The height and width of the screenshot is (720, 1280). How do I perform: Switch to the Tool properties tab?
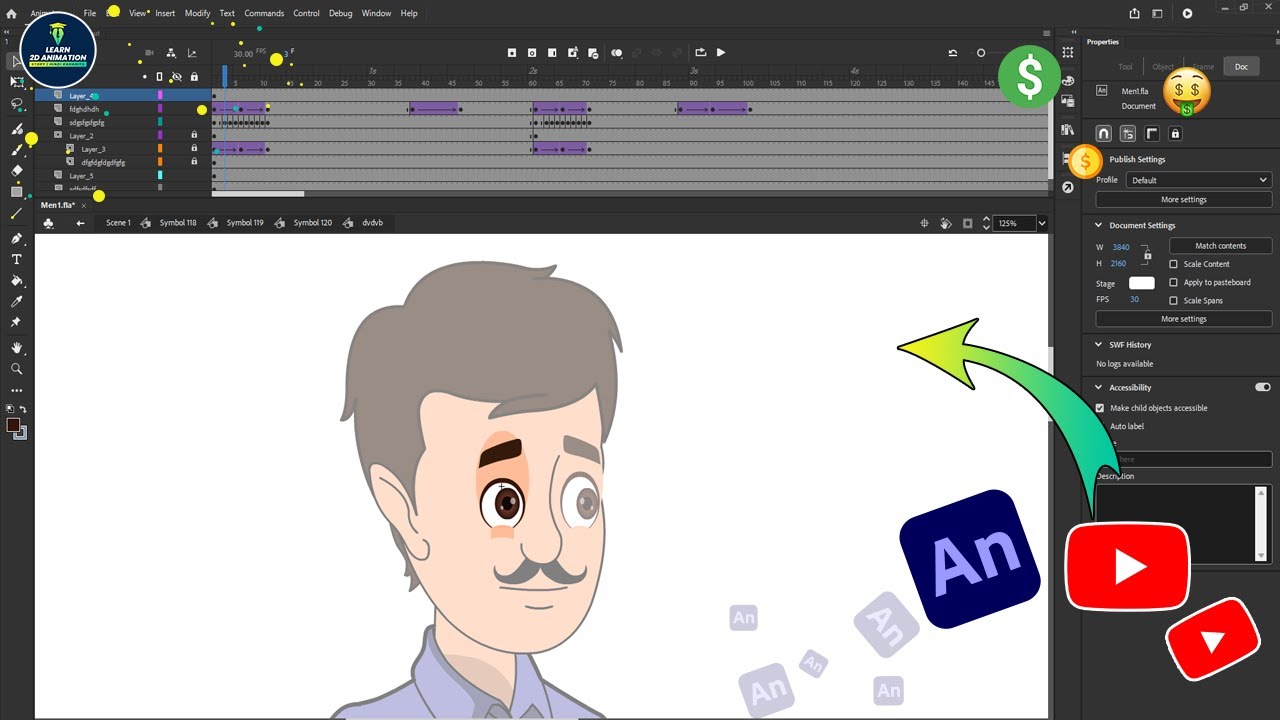coord(1125,67)
